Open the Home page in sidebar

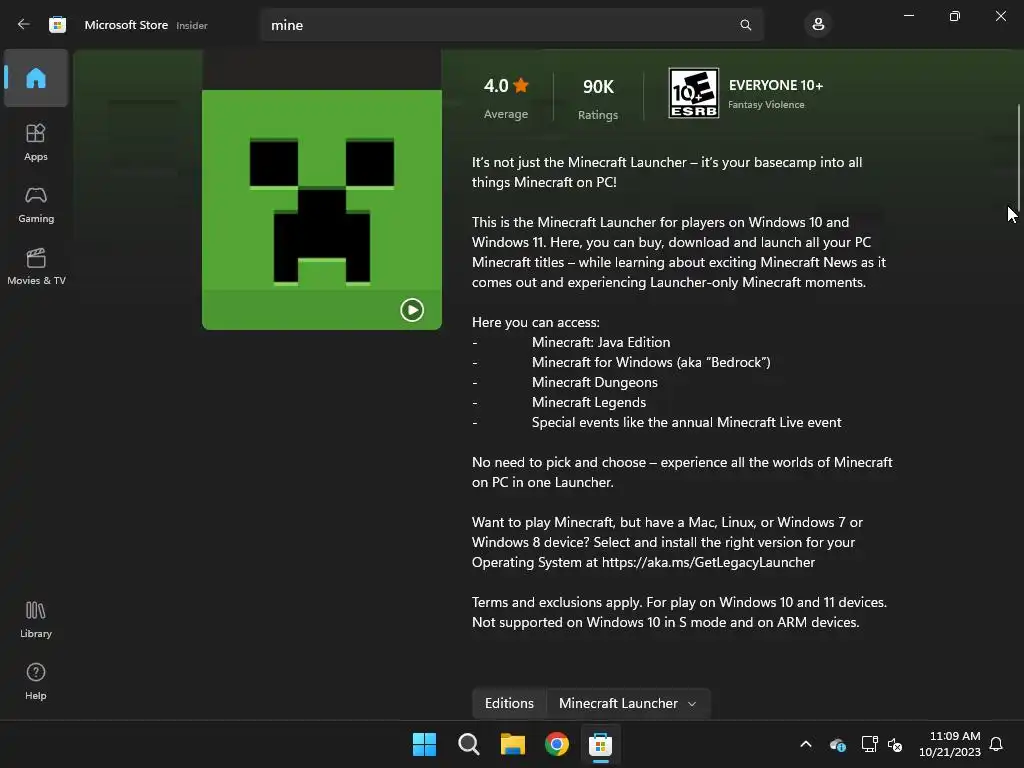click(36, 78)
